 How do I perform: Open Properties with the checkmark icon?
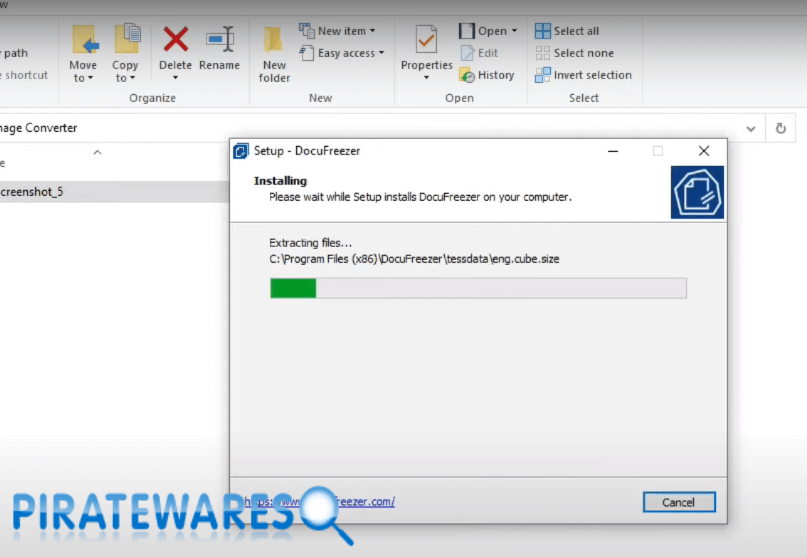coord(427,42)
